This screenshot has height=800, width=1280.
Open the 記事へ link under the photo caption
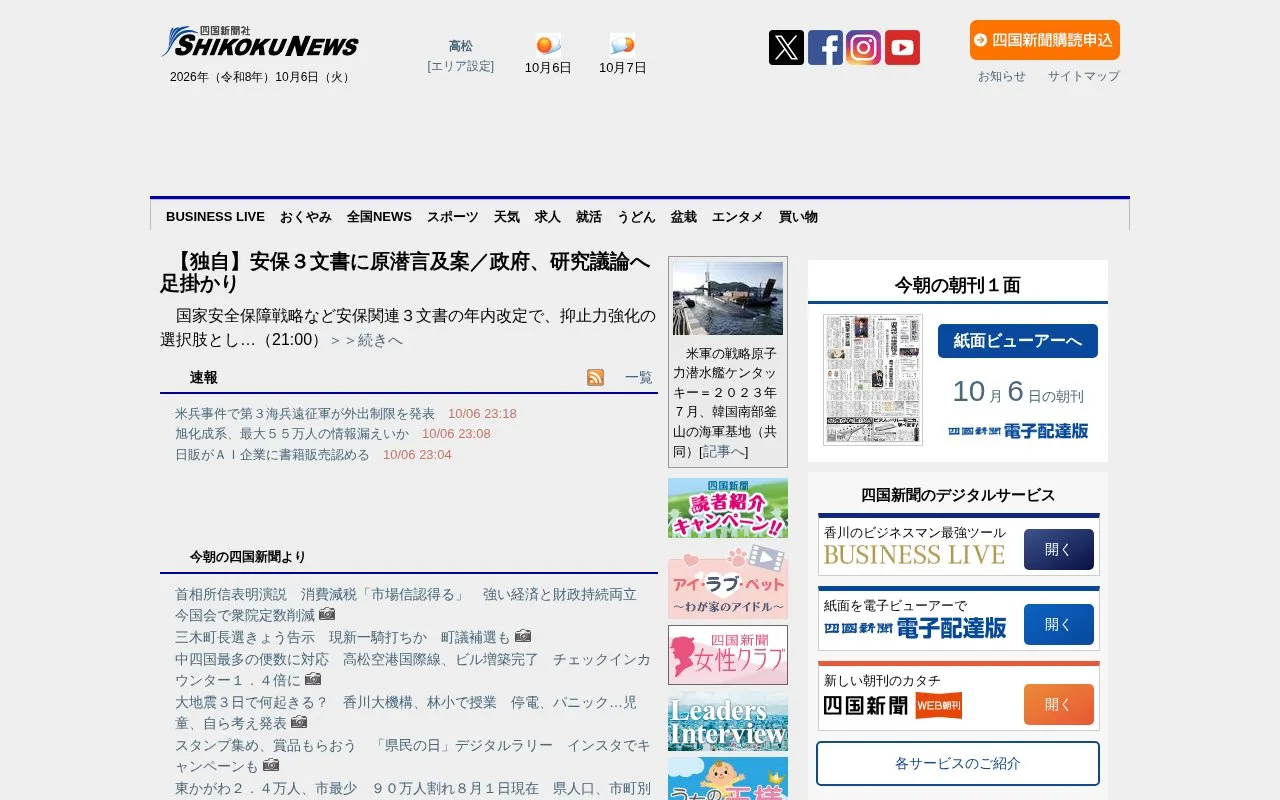coord(724,452)
